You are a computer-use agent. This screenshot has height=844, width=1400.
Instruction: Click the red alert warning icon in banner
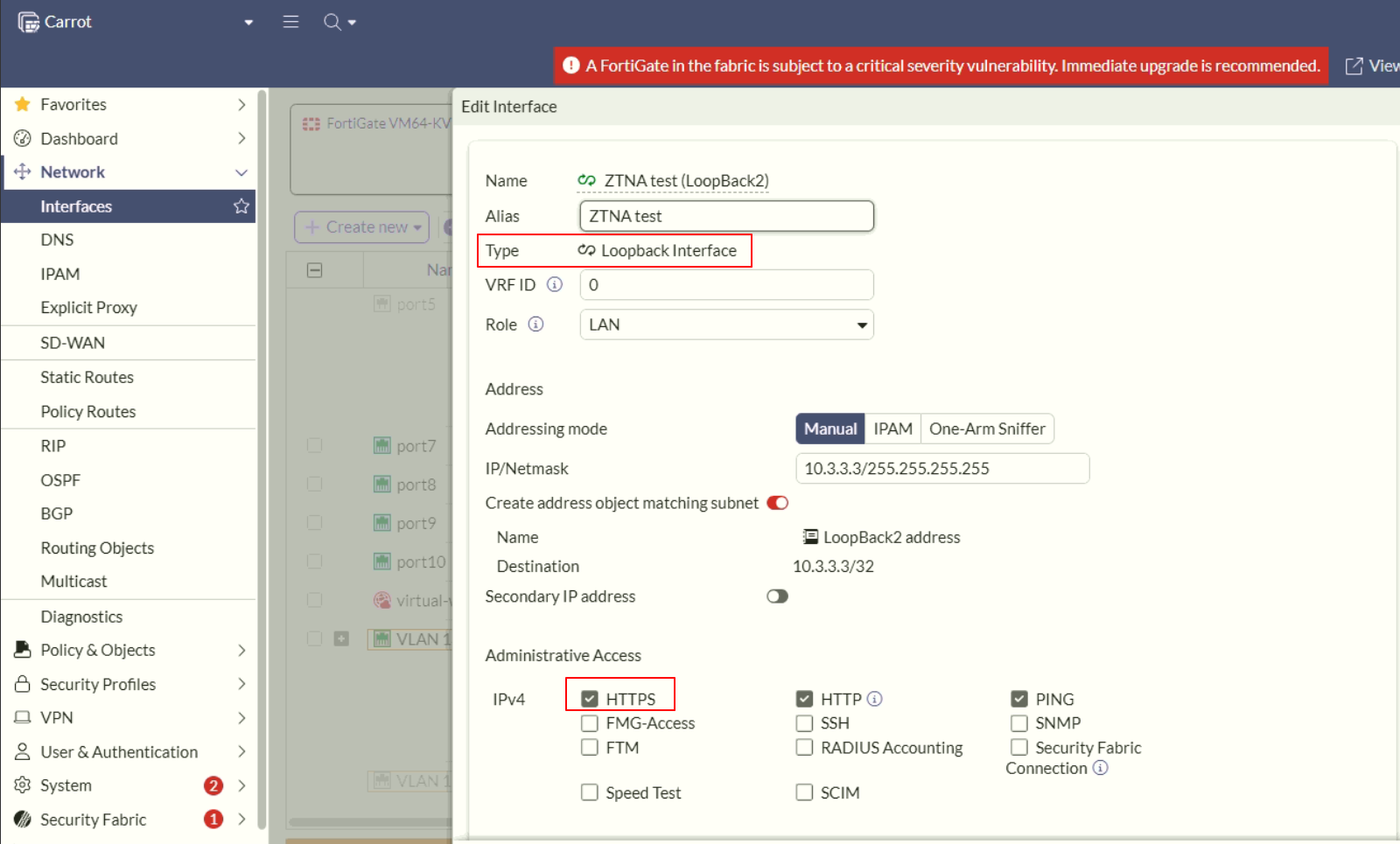(571, 66)
